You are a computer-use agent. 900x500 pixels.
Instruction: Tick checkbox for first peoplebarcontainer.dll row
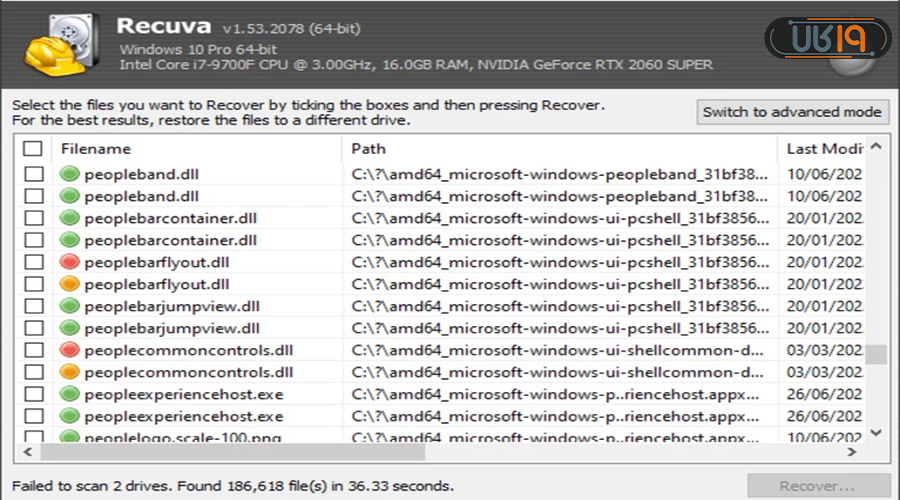coord(34,218)
